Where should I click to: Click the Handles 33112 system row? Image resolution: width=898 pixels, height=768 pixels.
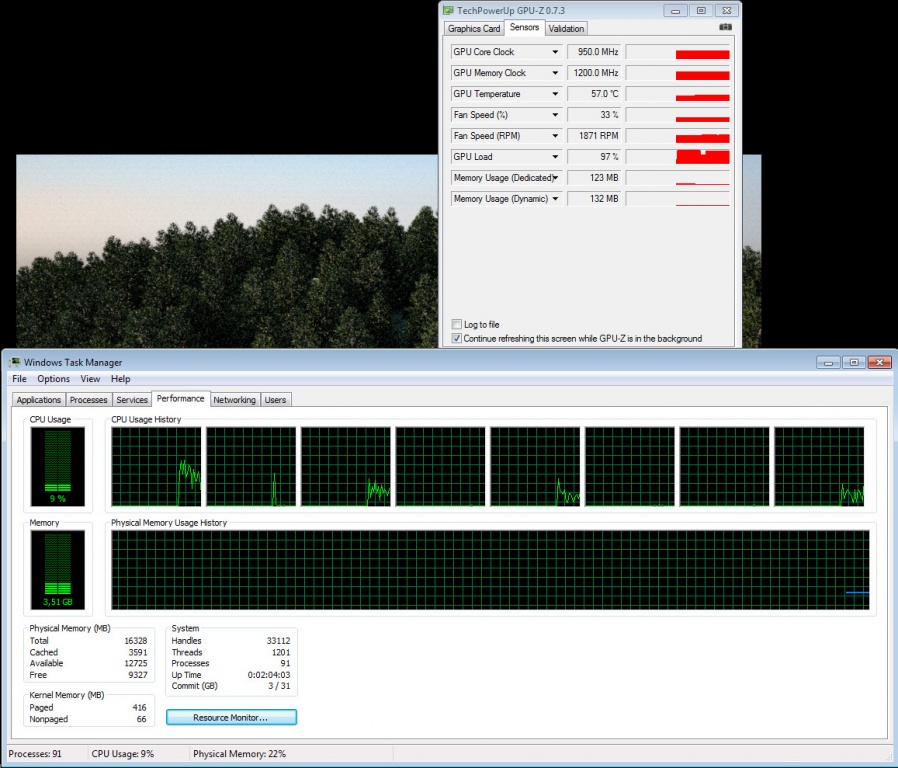coord(231,641)
